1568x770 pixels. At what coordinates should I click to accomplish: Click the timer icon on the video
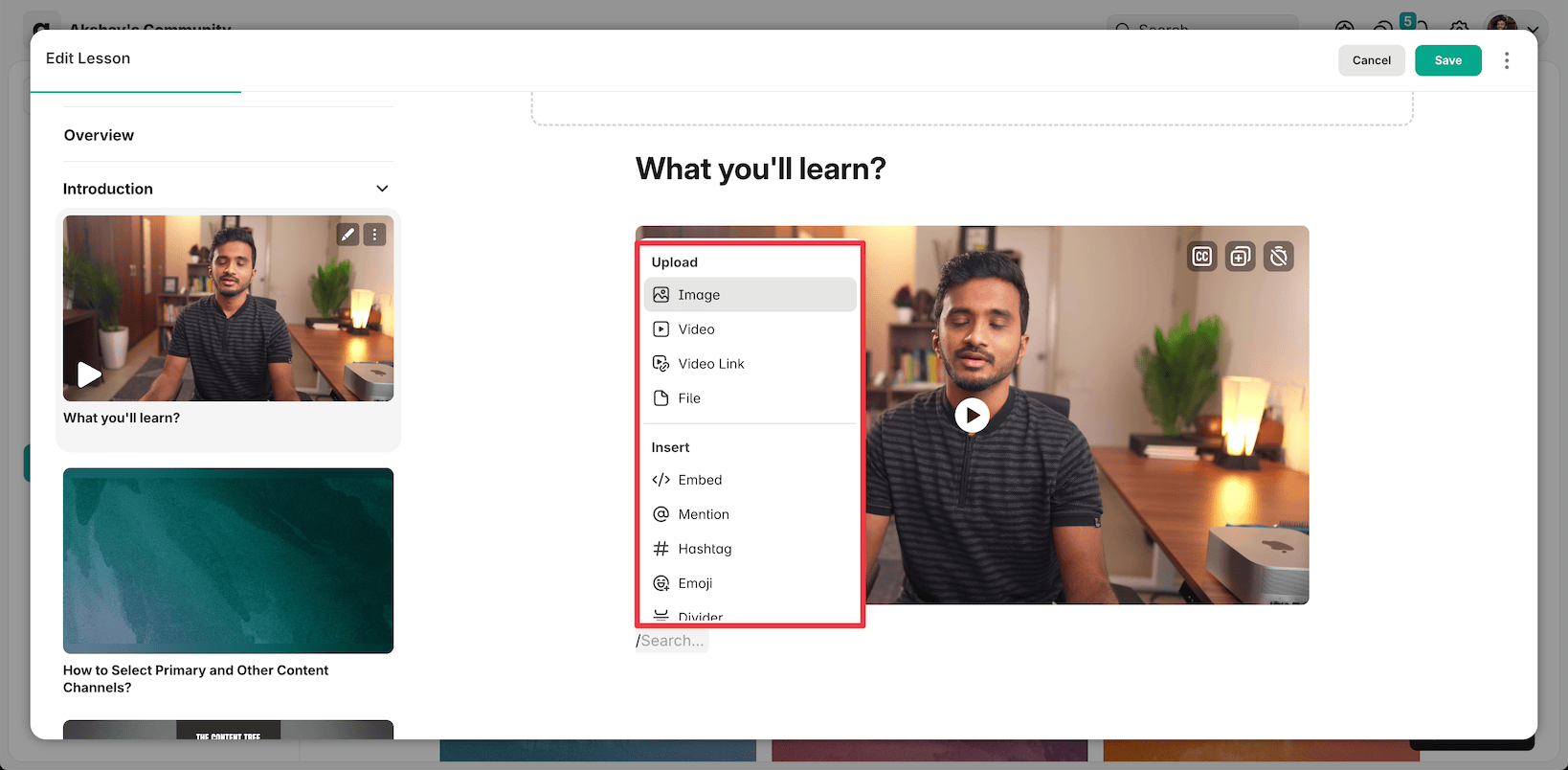pos(1279,257)
